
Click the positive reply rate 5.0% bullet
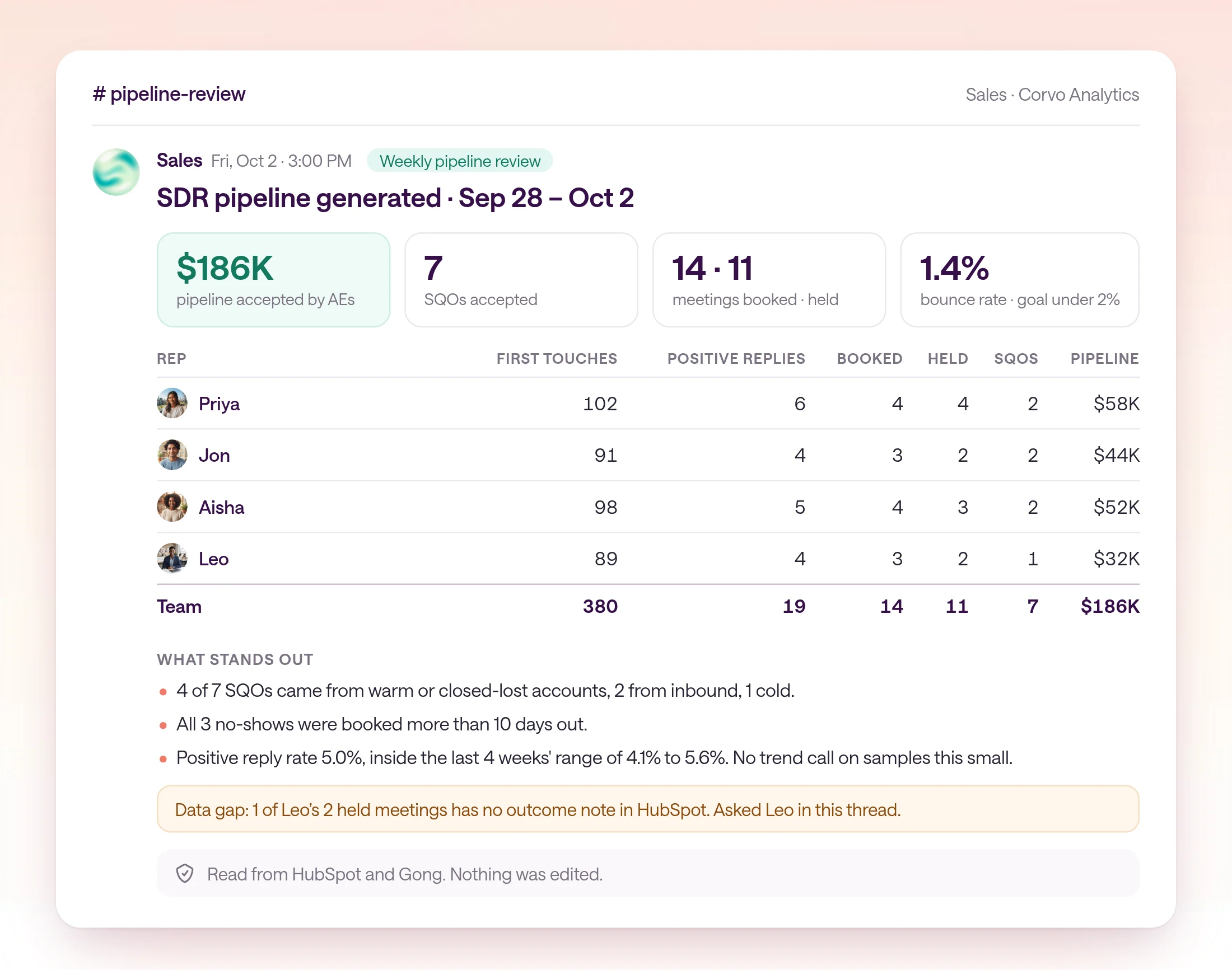coord(594,758)
